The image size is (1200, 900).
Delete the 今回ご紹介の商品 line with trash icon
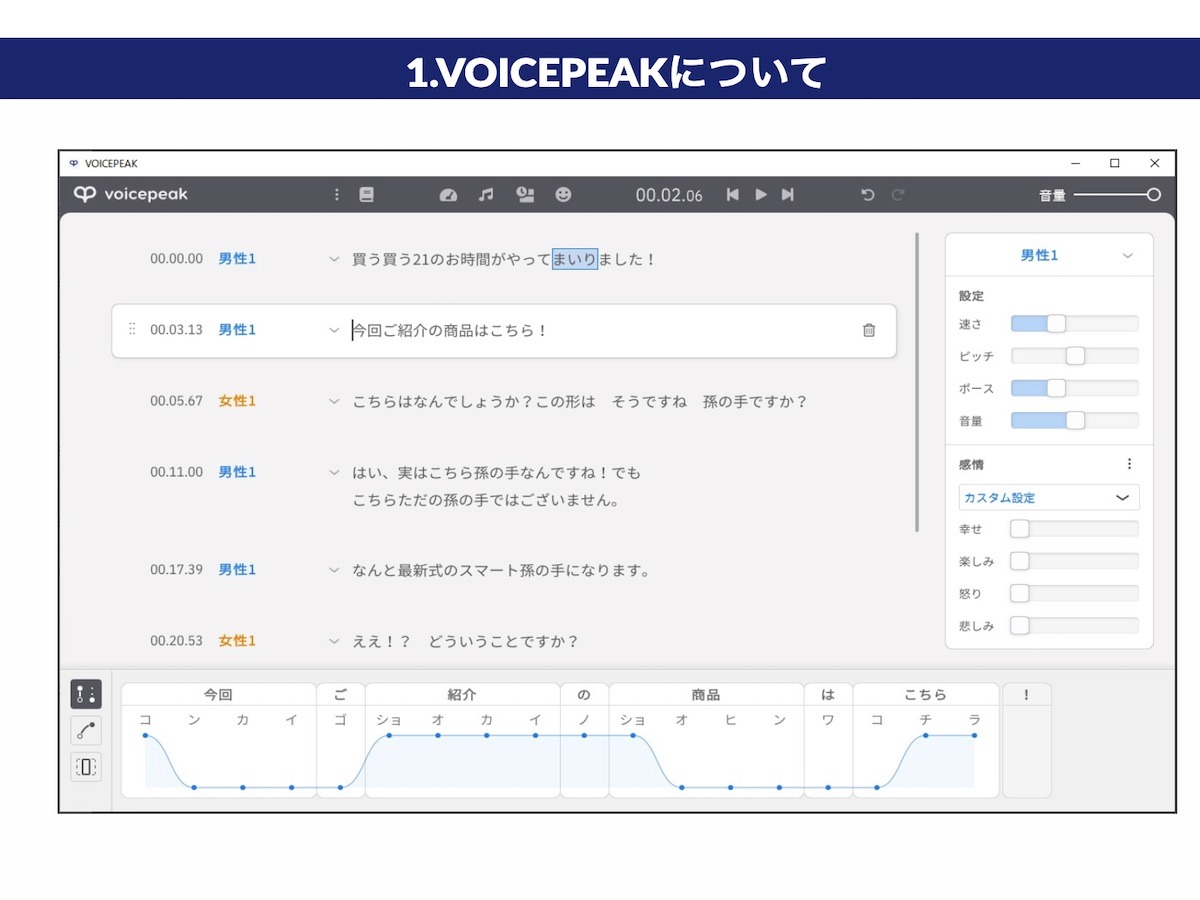point(869,330)
